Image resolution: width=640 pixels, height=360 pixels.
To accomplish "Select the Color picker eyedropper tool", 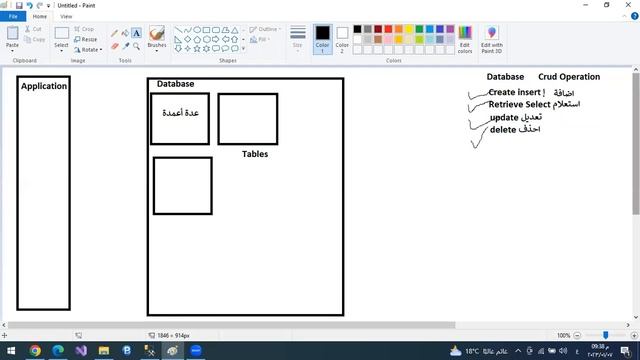I will pyautogui.click(x=126, y=46).
